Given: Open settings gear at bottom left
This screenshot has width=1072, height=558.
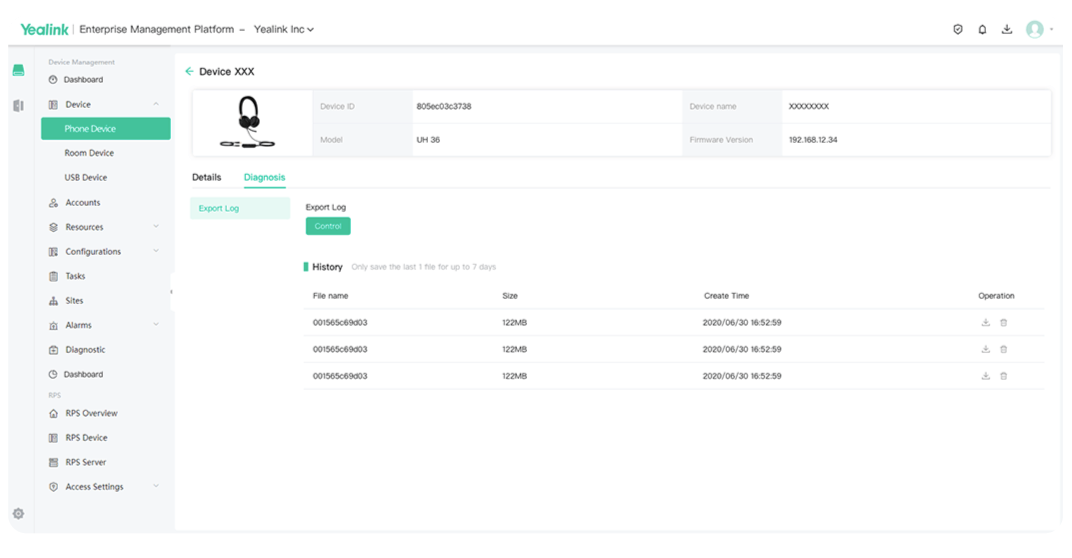Looking at the screenshot, I should click(x=18, y=514).
